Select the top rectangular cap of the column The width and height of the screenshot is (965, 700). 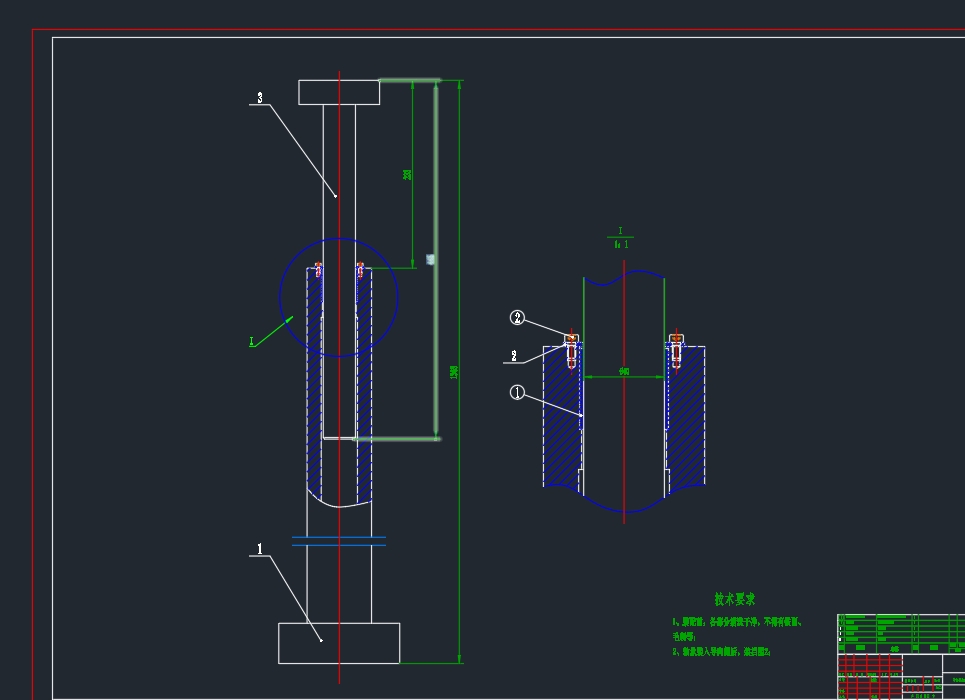tap(339, 92)
